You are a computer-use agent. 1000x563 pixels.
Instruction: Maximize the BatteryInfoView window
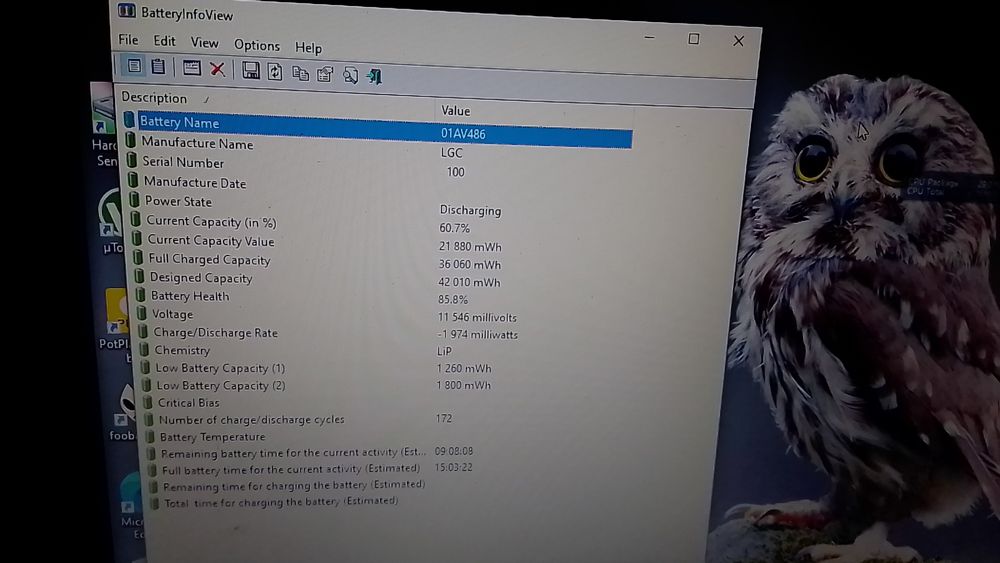[x=693, y=40]
